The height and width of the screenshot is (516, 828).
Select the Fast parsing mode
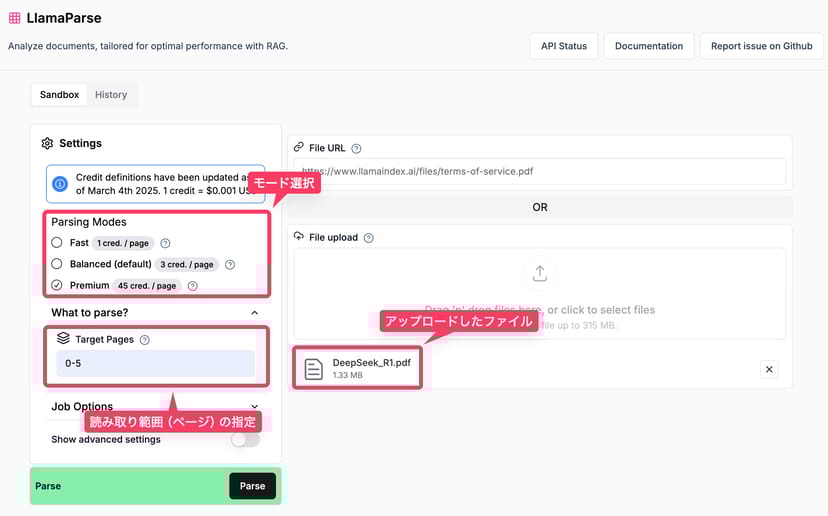click(57, 243)
